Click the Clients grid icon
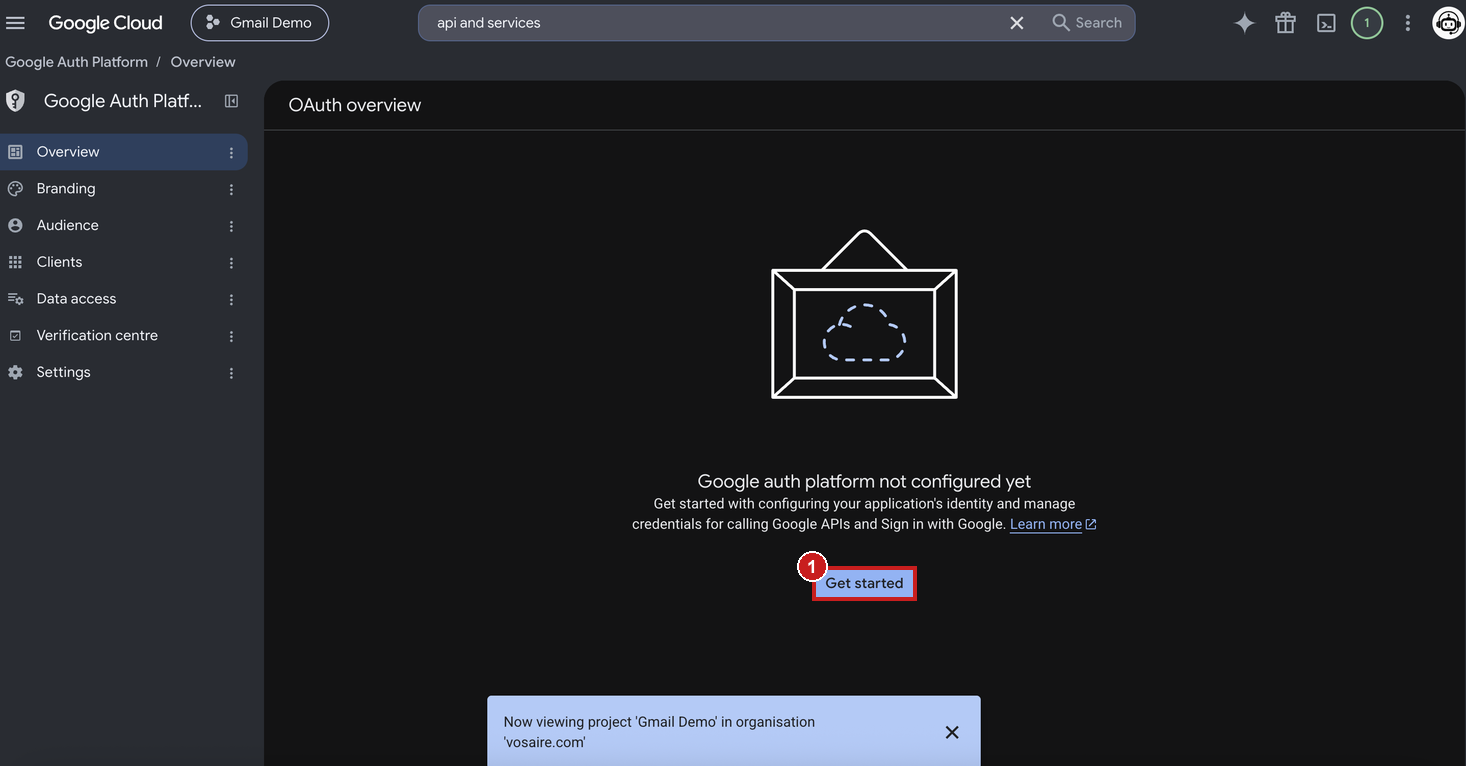This screenshot has width=1466, height=766. 15,262
